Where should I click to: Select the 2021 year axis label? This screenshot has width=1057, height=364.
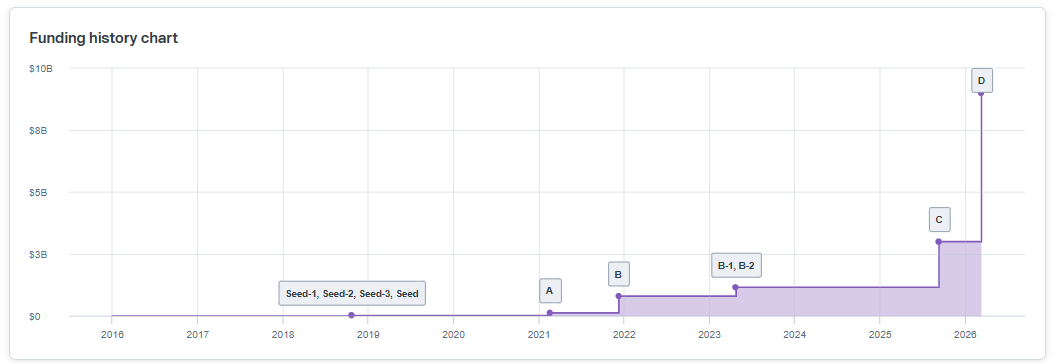[539, 334]
